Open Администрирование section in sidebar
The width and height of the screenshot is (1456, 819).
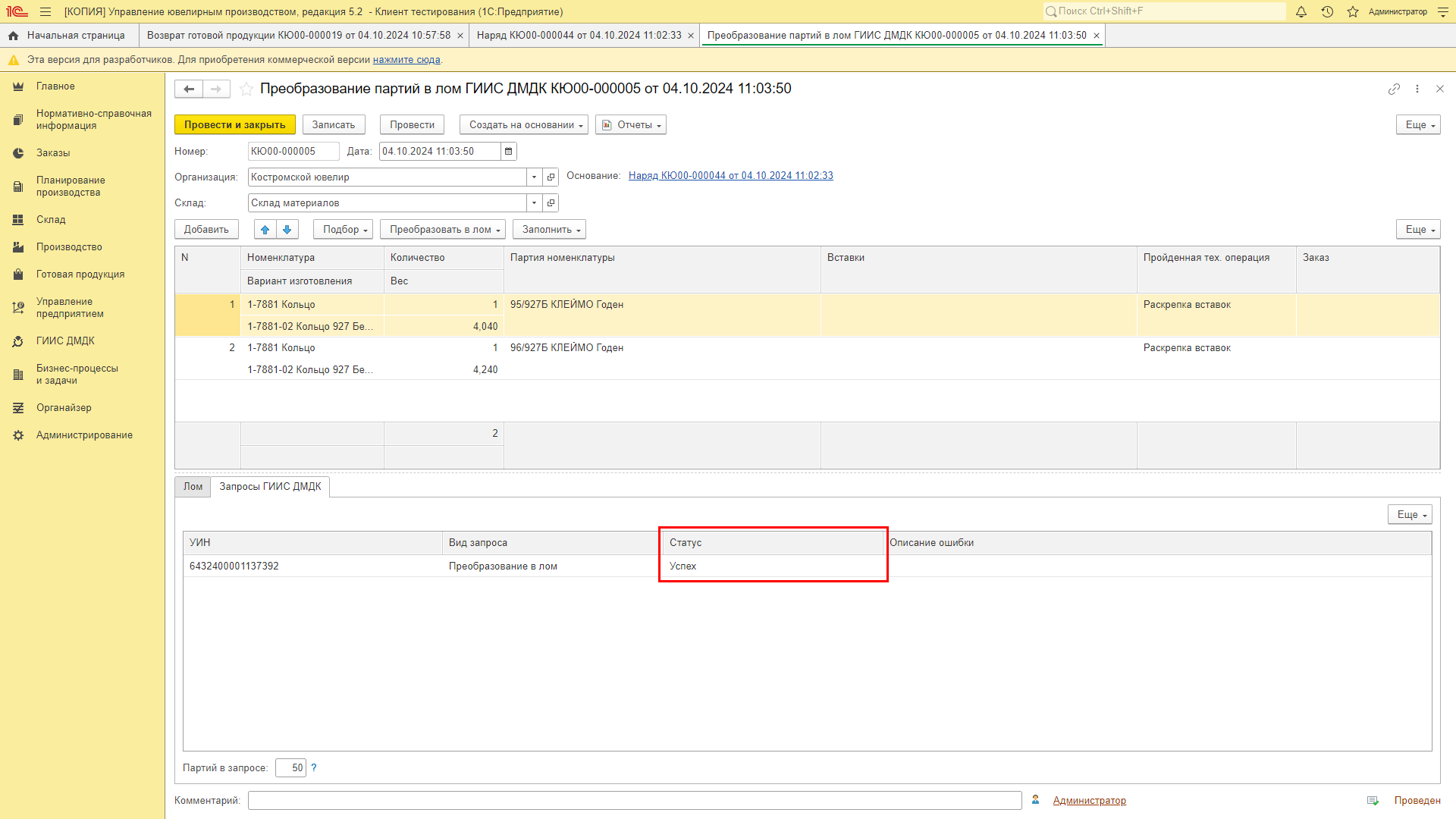tap(84, 435)
